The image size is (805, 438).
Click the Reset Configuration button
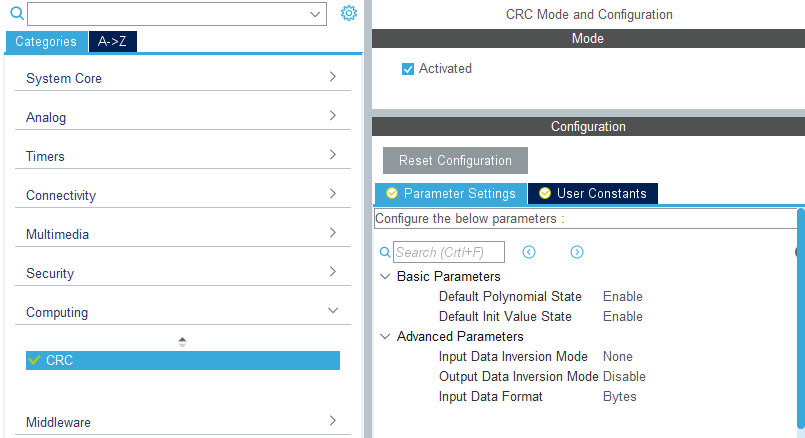[455, 160]
